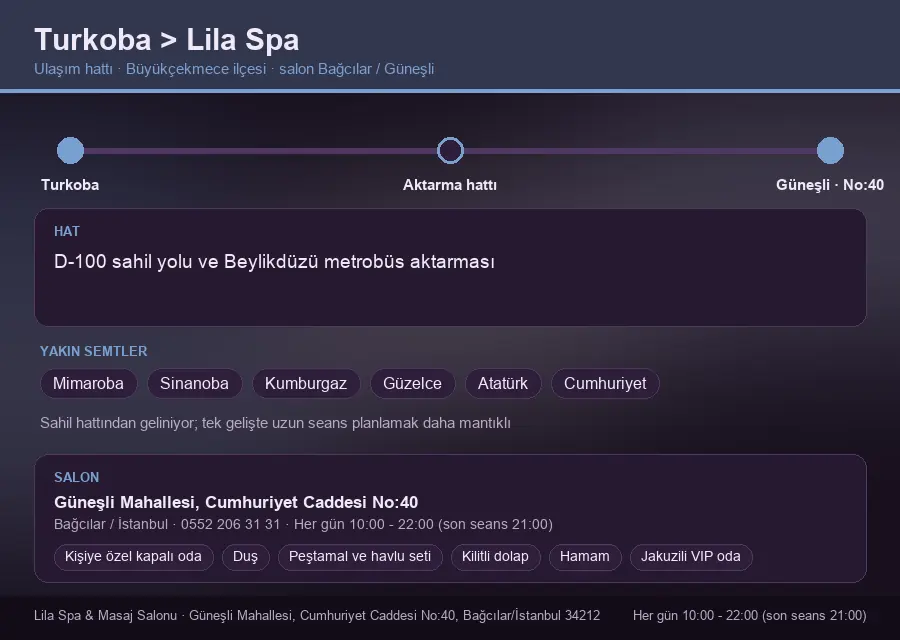Click the HAT section label
The width and height of the screenshot is (900, 640).
[67, 231]
